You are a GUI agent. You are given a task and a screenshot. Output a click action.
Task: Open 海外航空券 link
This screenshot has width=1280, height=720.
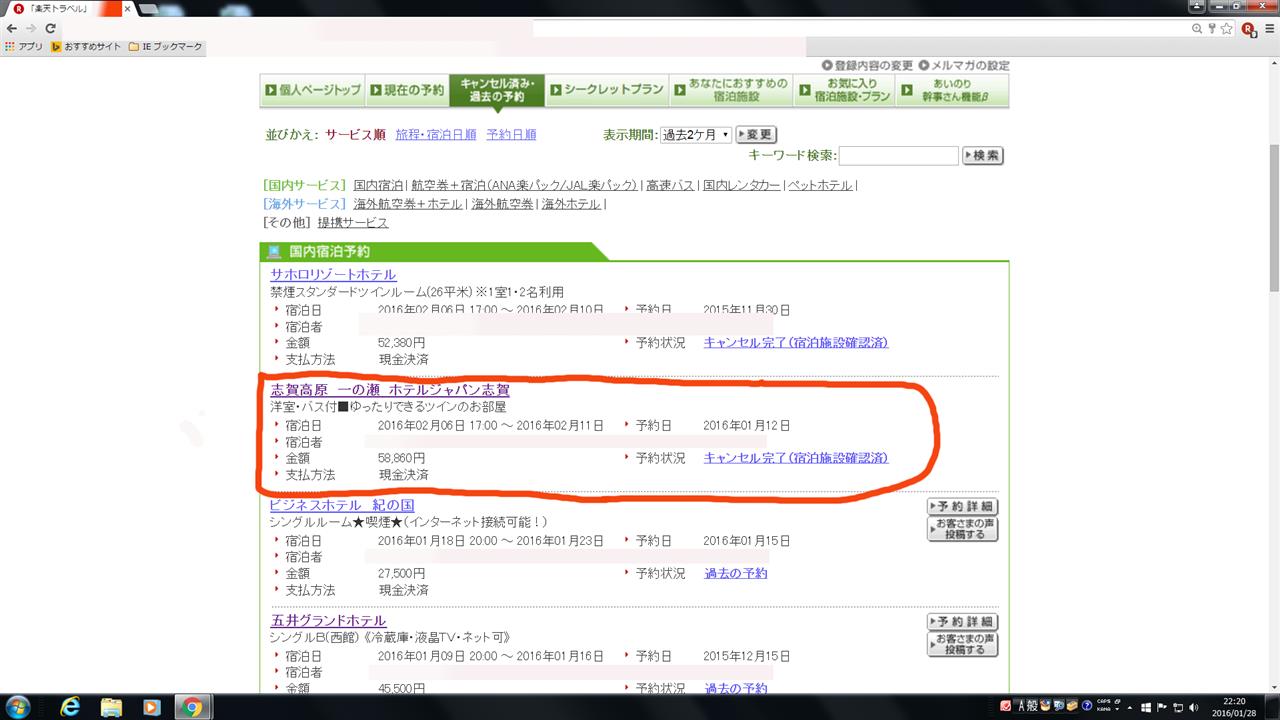(x=502, y=204)
